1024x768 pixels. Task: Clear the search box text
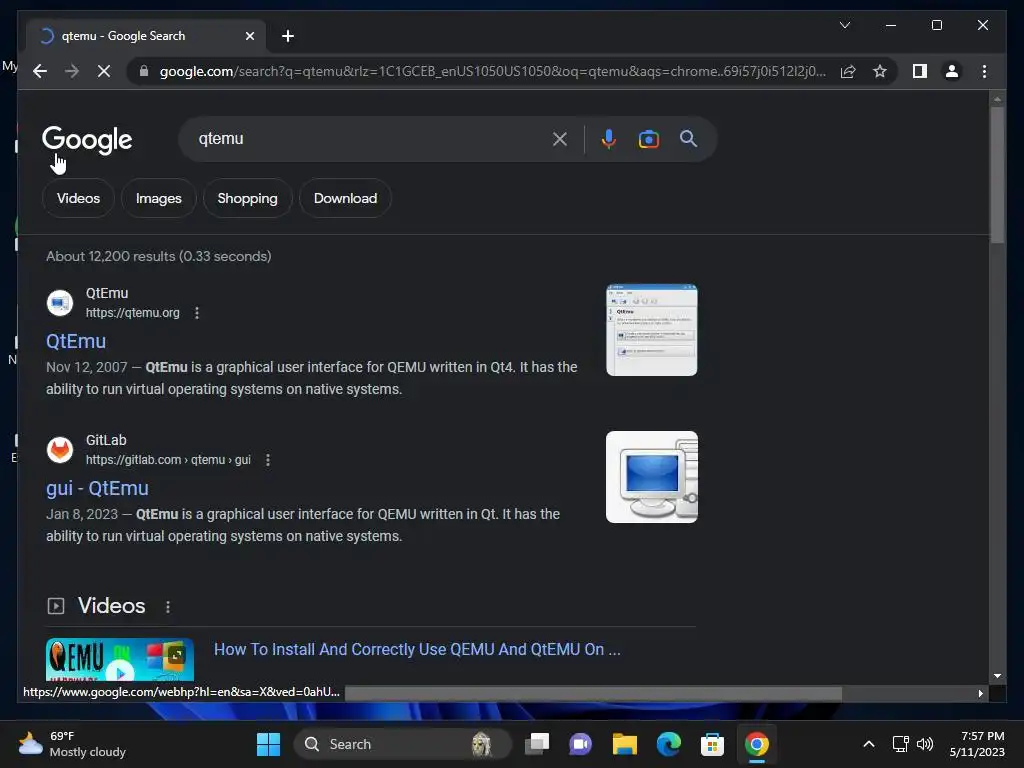point(560,138)
